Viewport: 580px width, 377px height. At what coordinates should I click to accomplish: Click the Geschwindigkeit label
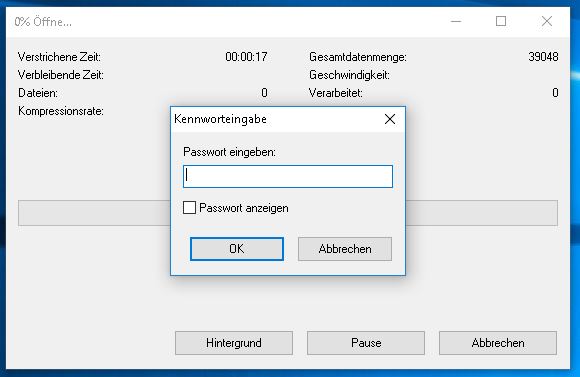click(x=350, y=75)
